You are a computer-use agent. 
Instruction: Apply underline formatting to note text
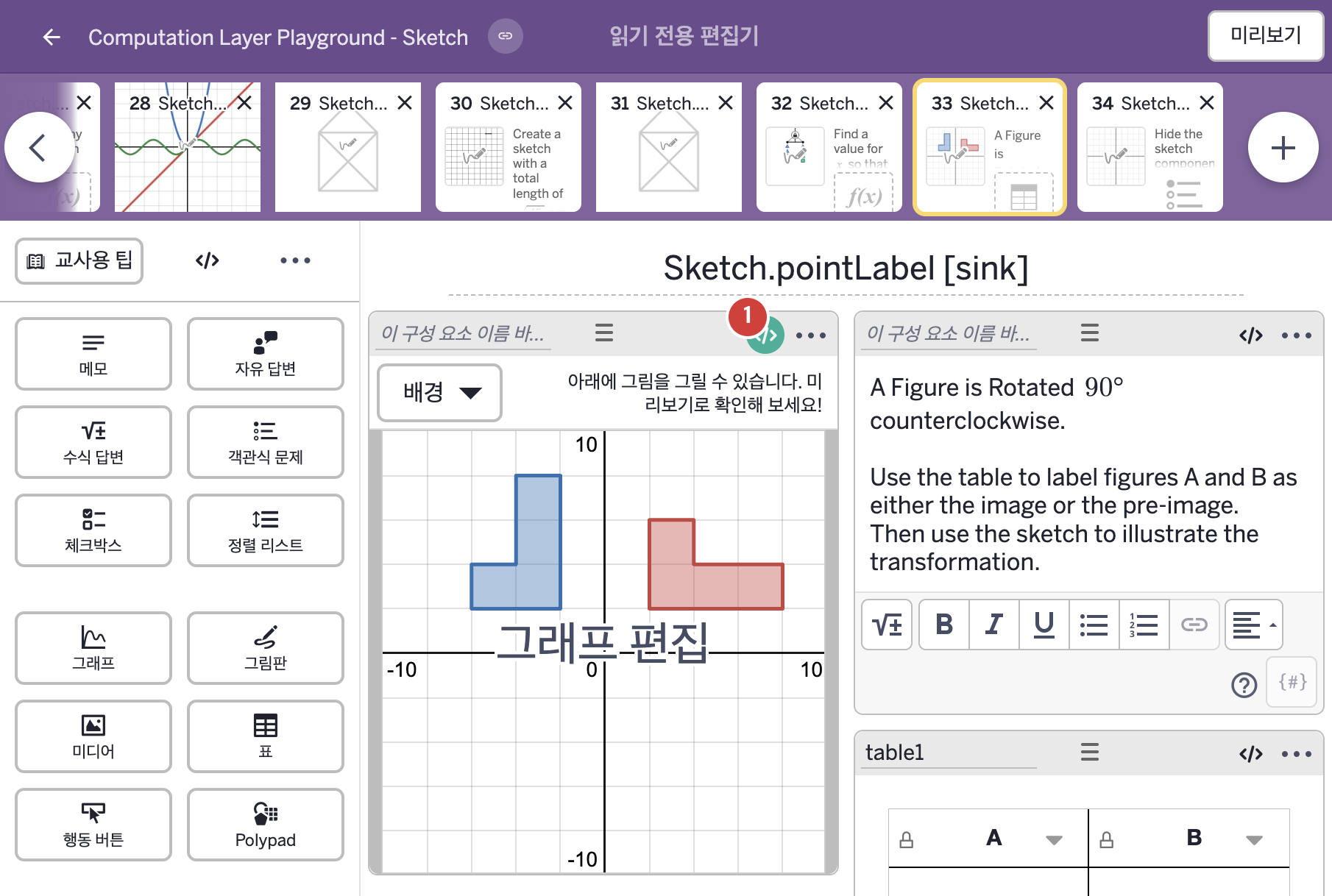1044,625
